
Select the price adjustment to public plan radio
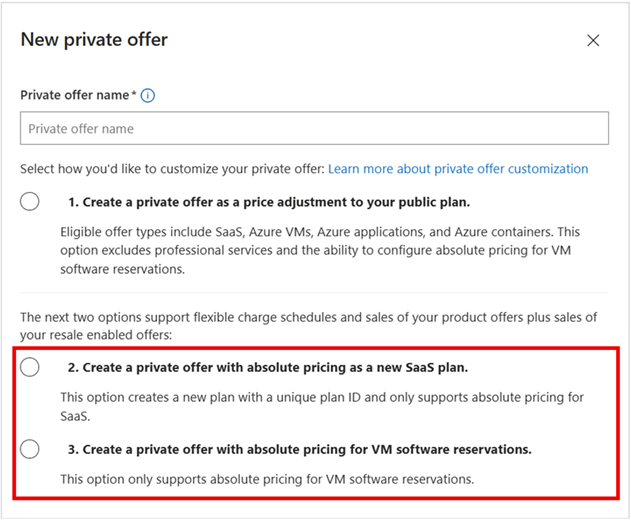tap(30, 202)
